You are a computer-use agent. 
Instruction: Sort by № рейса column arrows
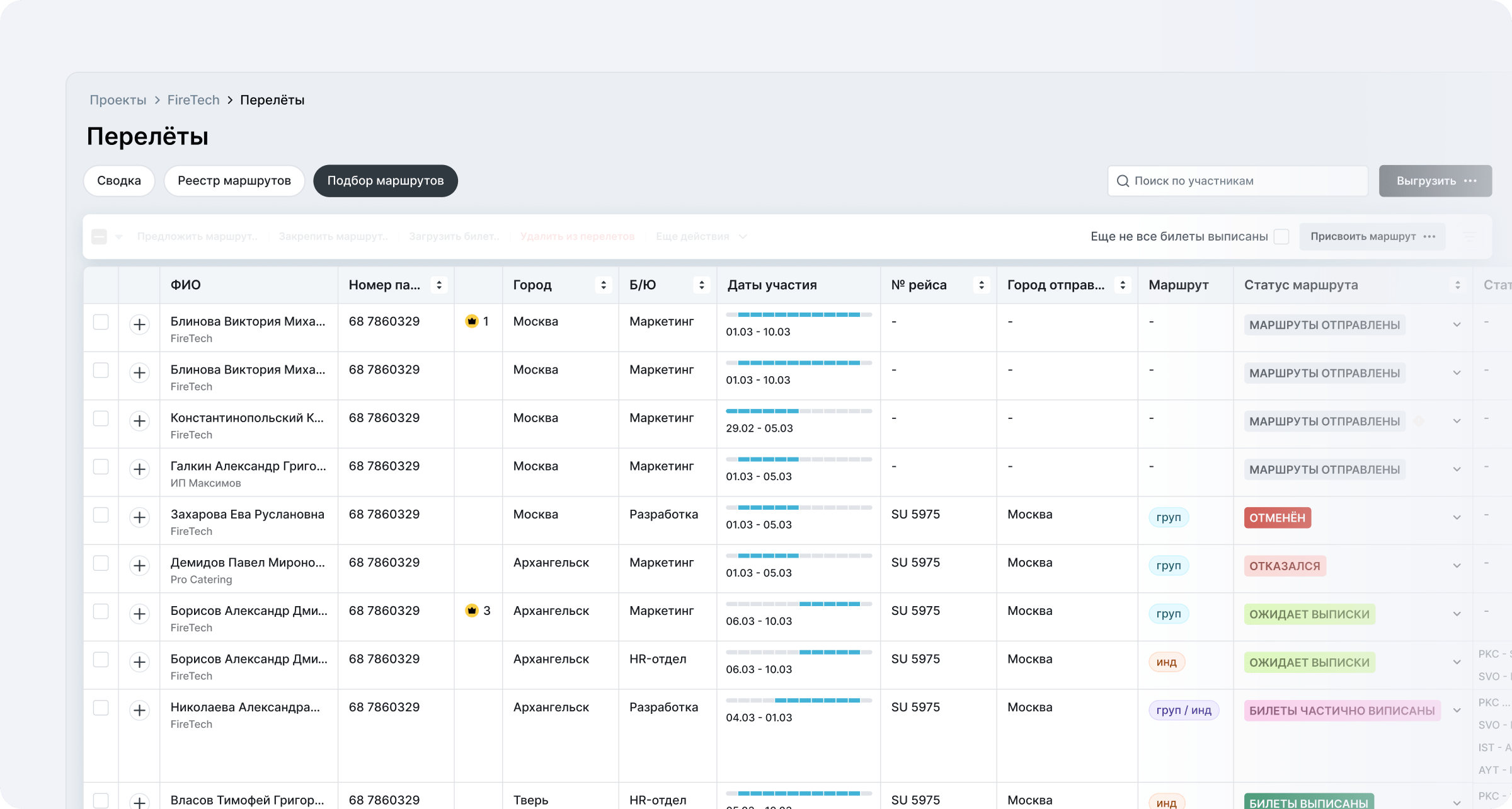point(981,285)
